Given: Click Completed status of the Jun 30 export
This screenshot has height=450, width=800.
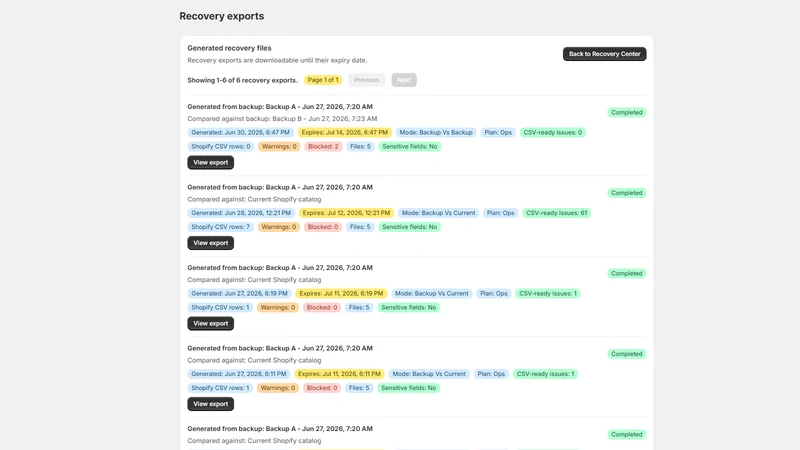Looking at the screenshot, I should pyautogui.click(x=627, y=113).
